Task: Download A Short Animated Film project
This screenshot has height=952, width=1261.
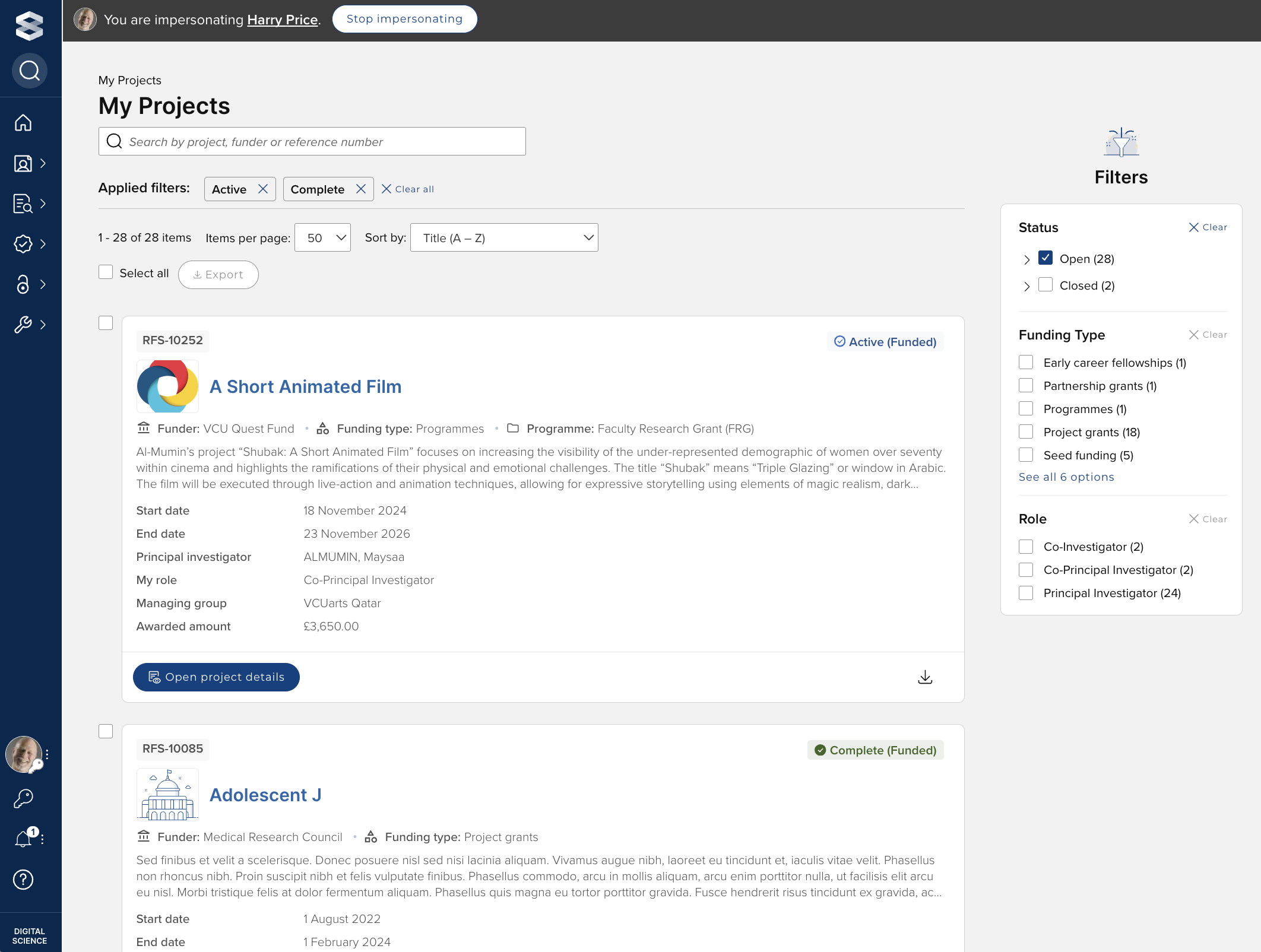Action: pos(925,677)
